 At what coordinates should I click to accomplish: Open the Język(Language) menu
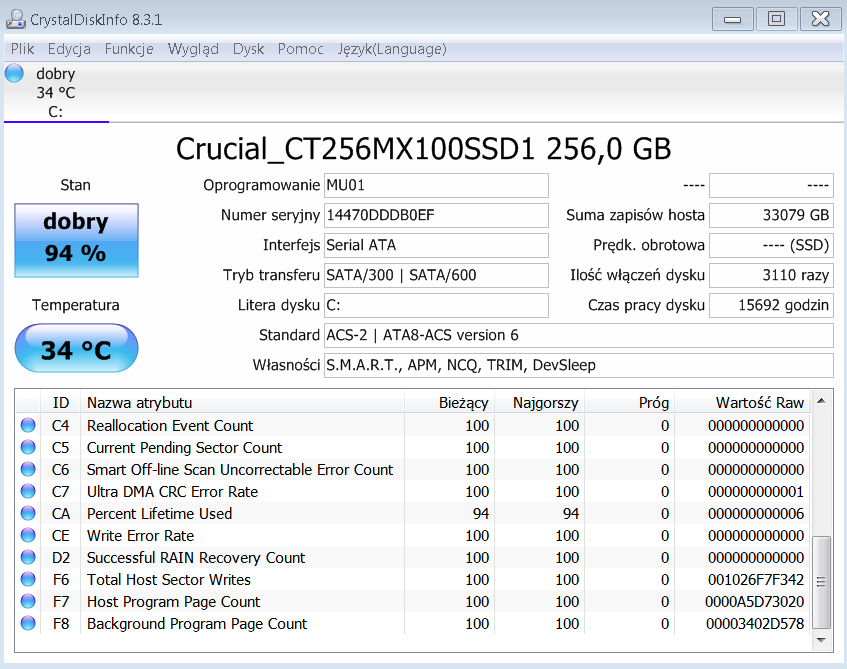(x=392, y=49)
